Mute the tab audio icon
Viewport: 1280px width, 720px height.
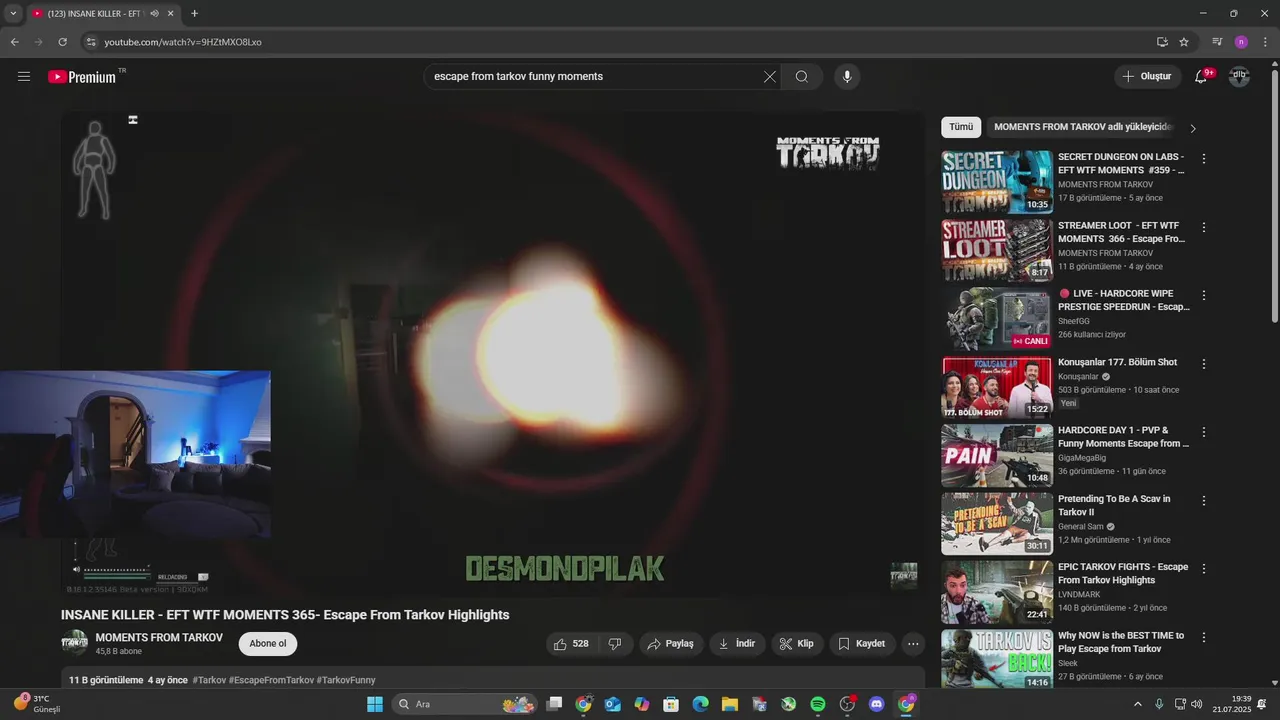154,14
